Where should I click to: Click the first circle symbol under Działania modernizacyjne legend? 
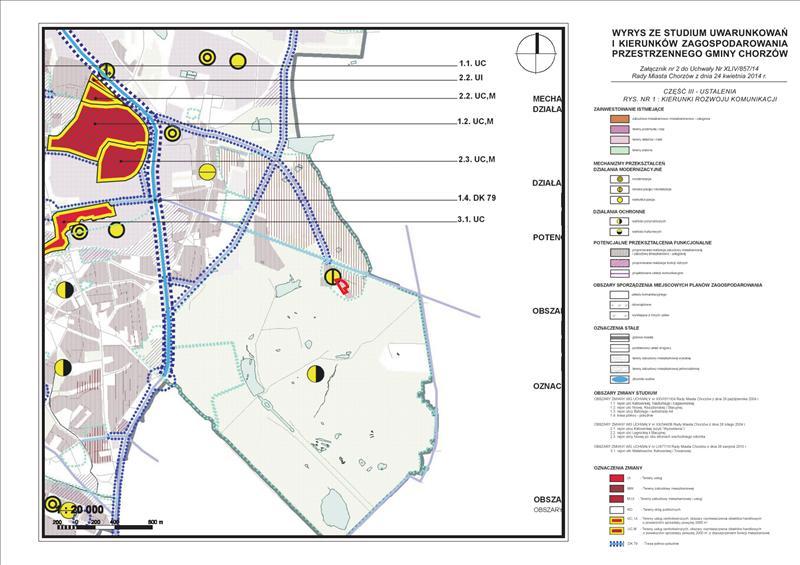620,179
